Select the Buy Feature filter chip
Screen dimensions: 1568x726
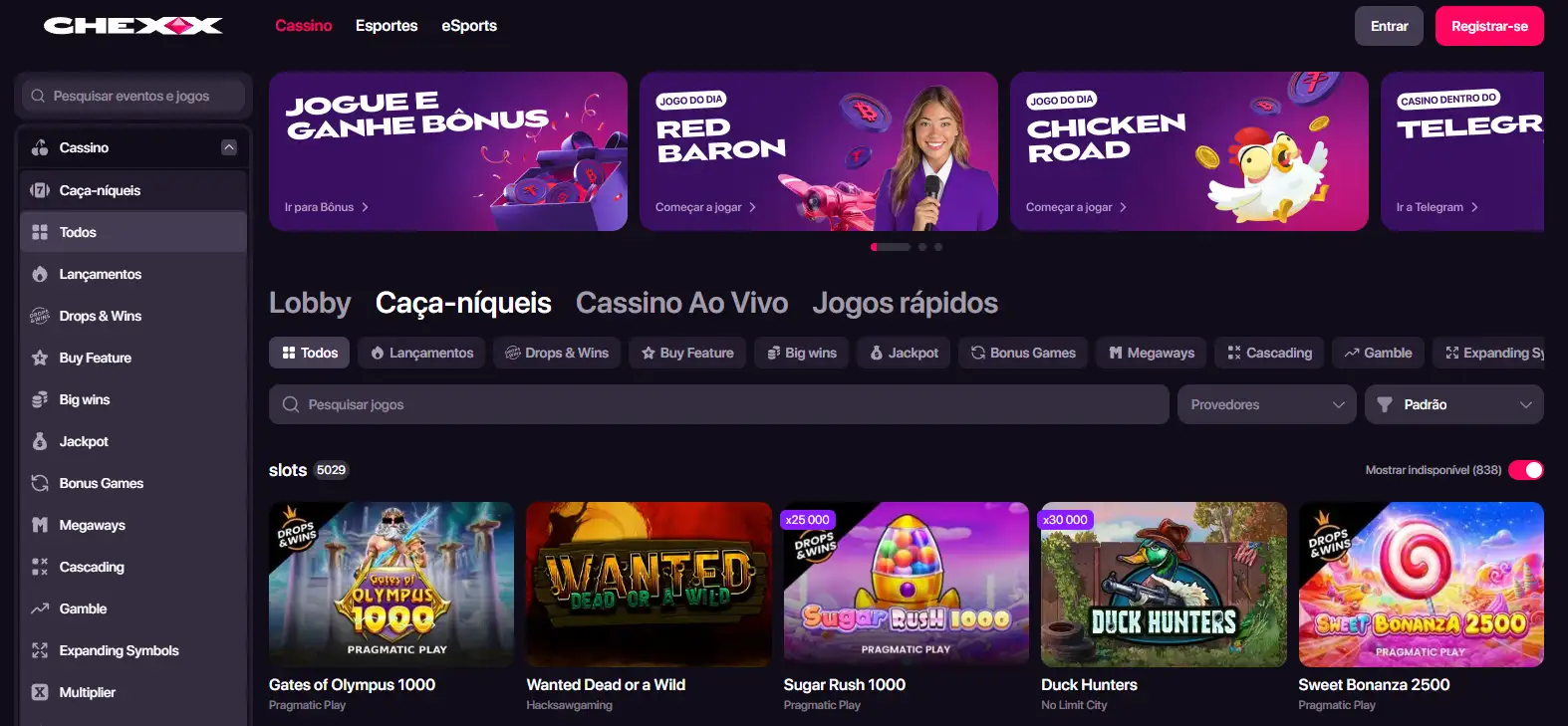pos(687,353)
